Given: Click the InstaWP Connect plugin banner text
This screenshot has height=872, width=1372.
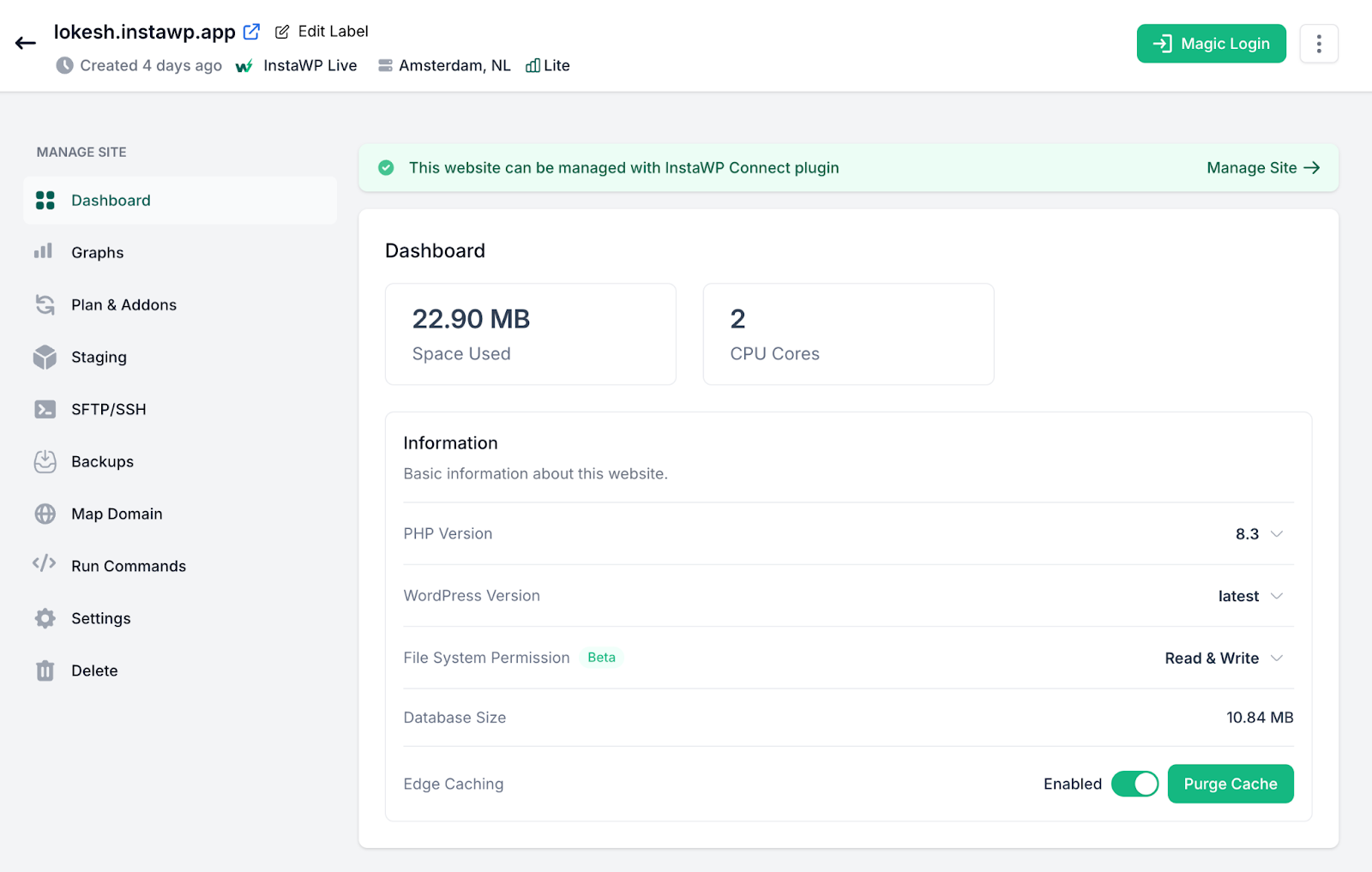Looking at the screenshot, I should 623,168.
